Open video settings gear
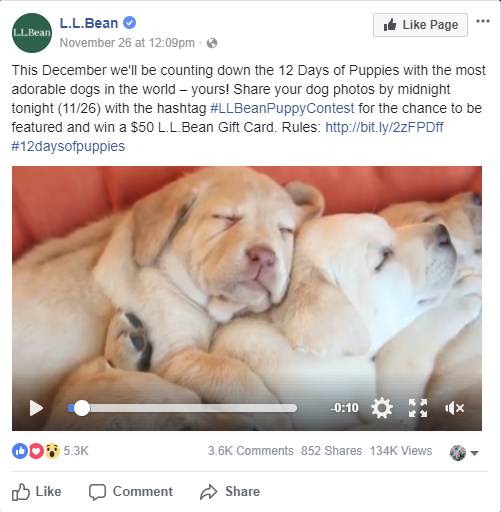 [x=382, y=408]
